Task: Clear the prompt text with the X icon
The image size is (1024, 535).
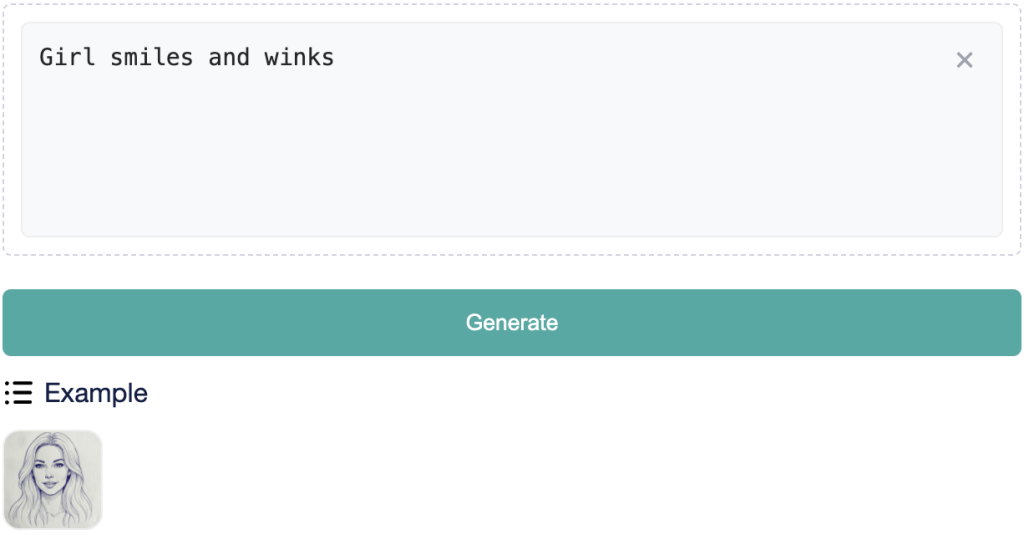Action: coord(964,60)
